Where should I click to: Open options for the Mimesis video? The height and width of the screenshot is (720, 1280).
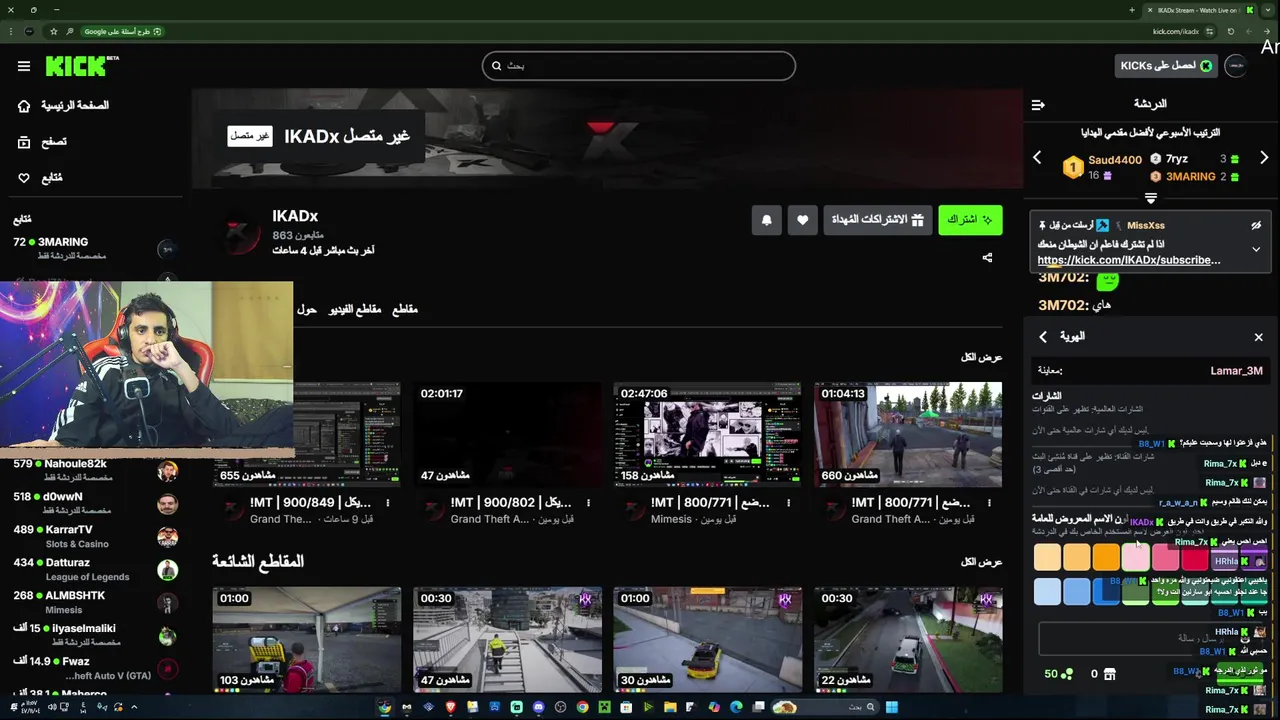tap(789, 503)
